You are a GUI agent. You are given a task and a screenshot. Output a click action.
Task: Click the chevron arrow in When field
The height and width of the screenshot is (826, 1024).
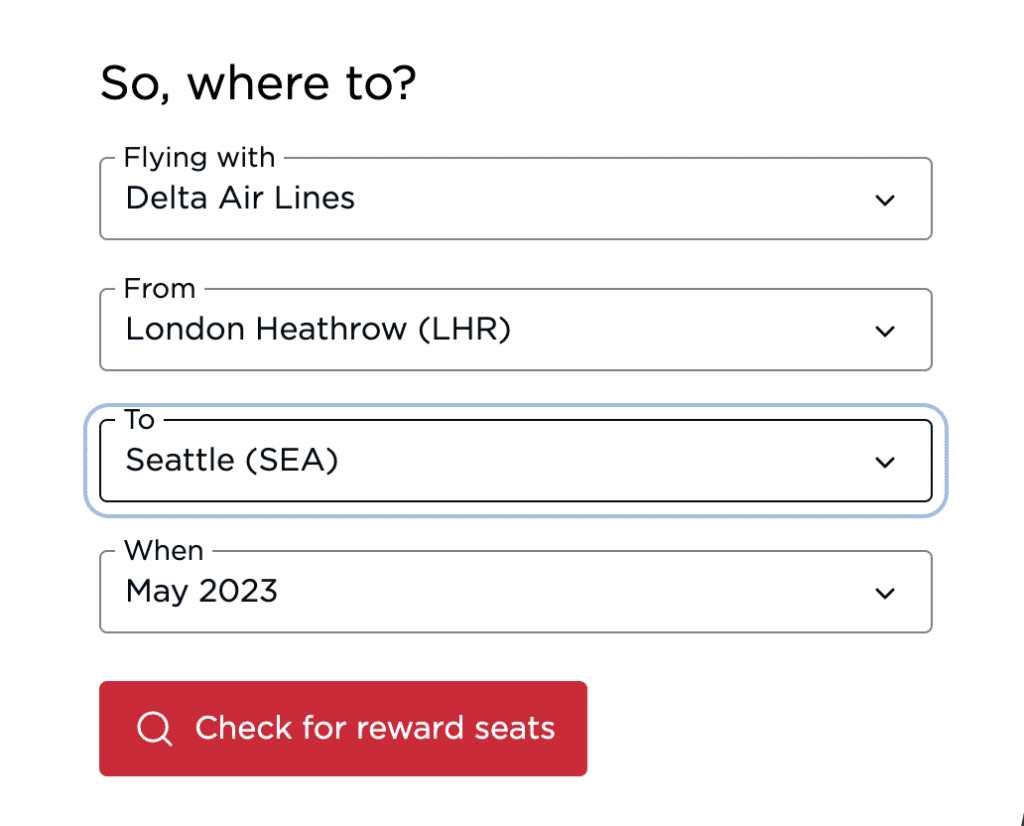coord(885,594)
